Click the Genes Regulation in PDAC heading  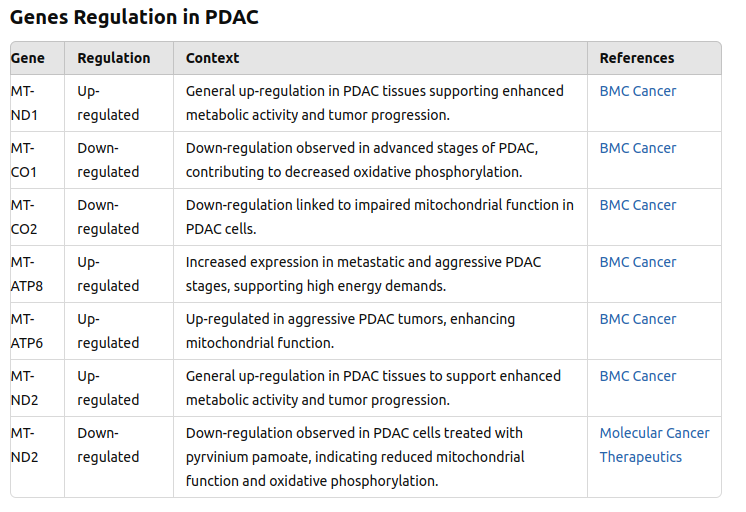click(135, 18)
